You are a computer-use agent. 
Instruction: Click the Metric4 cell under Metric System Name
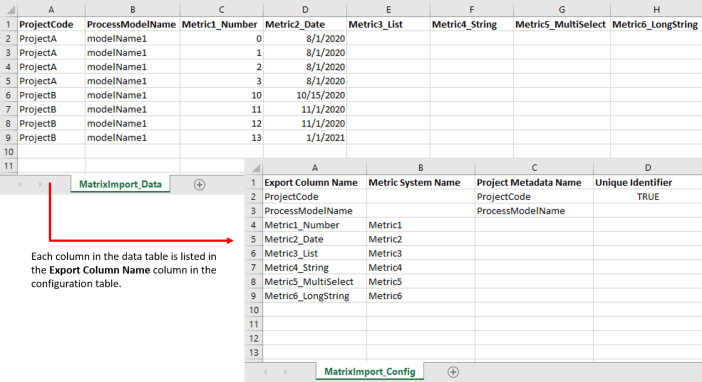(420, 267)
